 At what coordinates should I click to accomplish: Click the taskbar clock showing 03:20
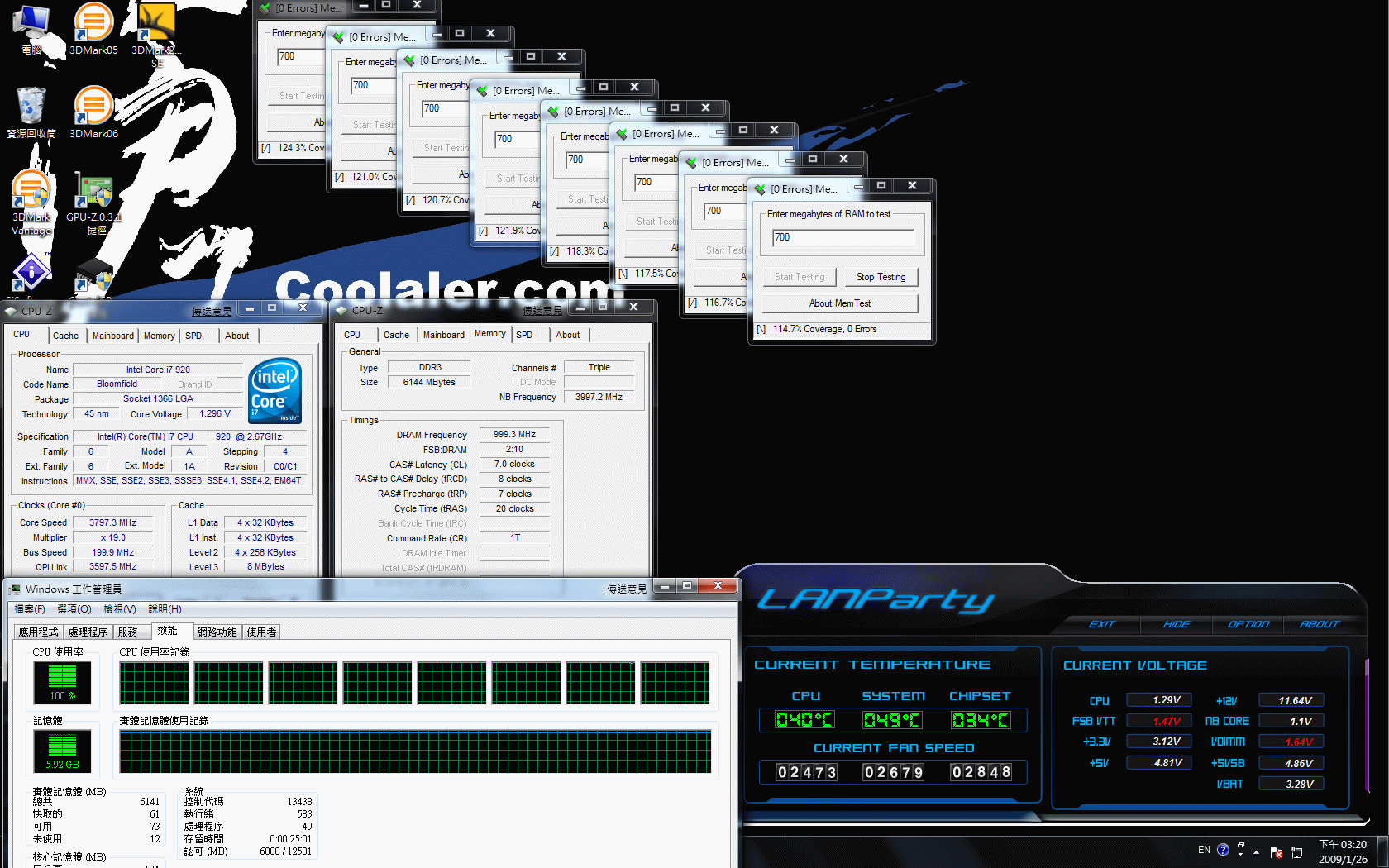pyautogui.click(x=1343, y=851)
